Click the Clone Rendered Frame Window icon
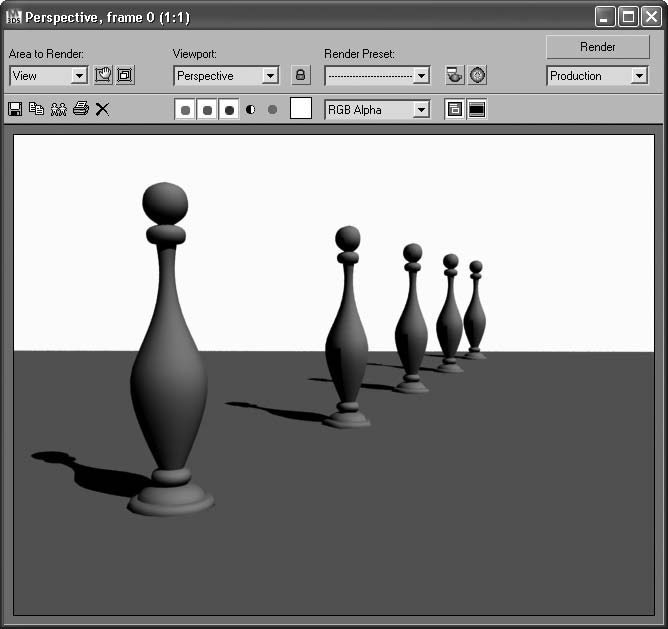 (58, 109)
